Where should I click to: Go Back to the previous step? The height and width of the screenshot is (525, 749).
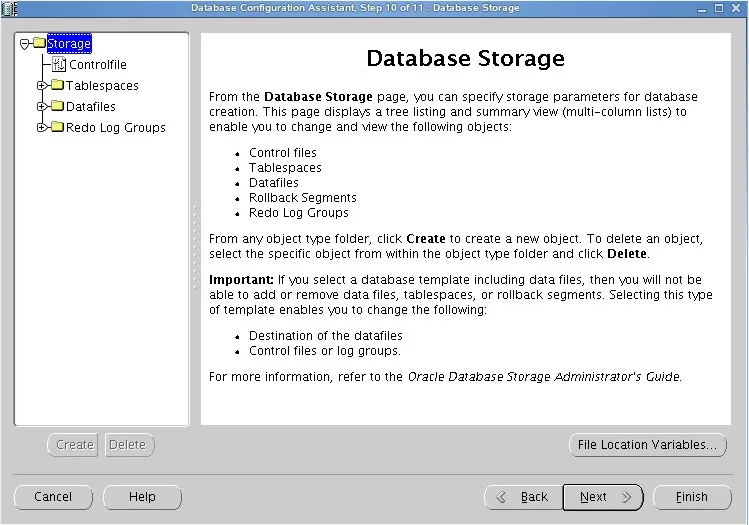tap(523, 497)
